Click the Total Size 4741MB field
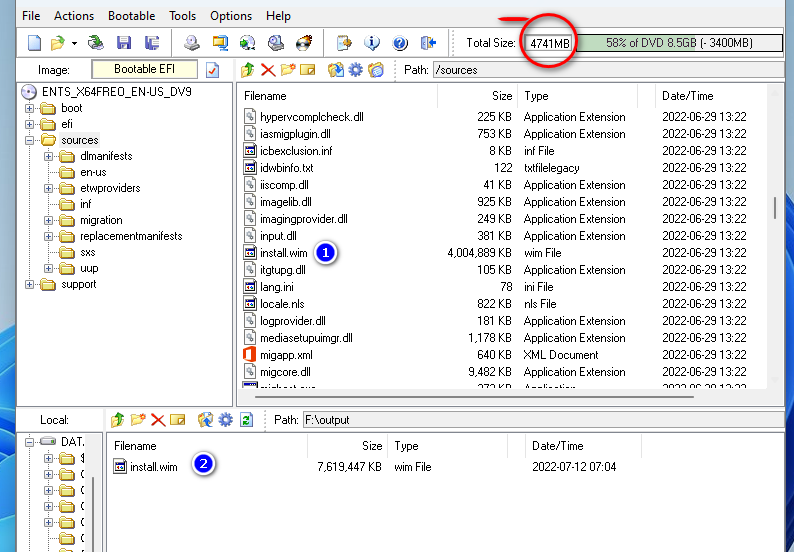 pyautogui.click(x=549, y=43)
